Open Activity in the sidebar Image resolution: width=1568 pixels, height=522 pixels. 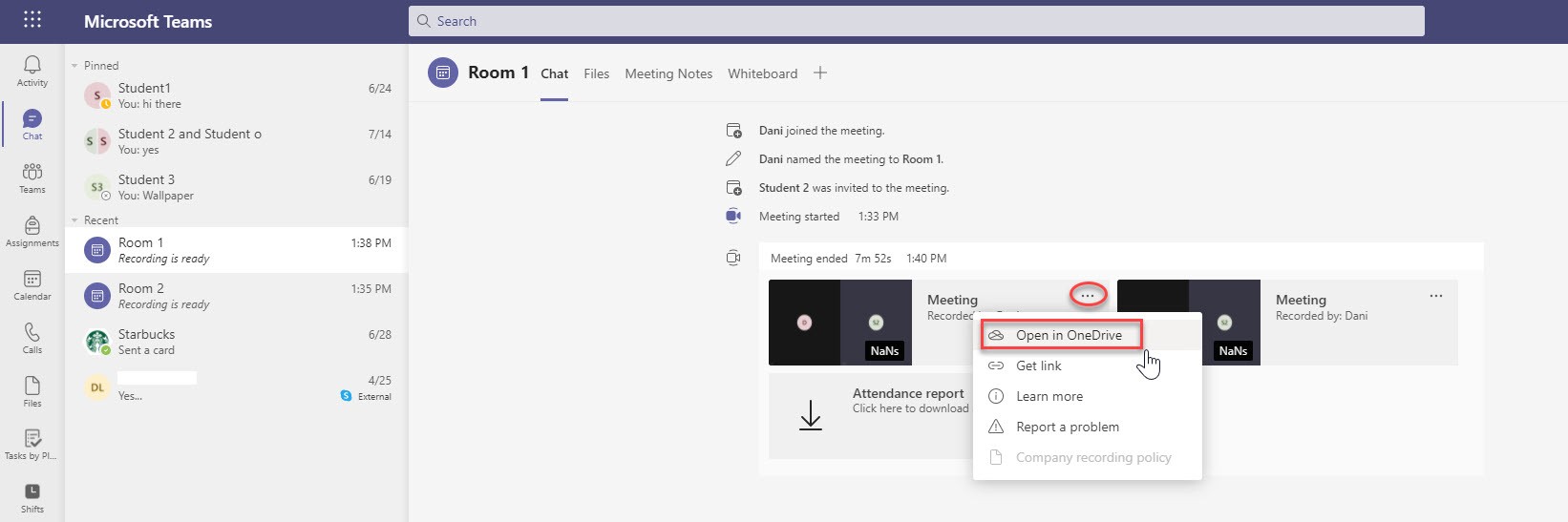(x=32, y=71)
